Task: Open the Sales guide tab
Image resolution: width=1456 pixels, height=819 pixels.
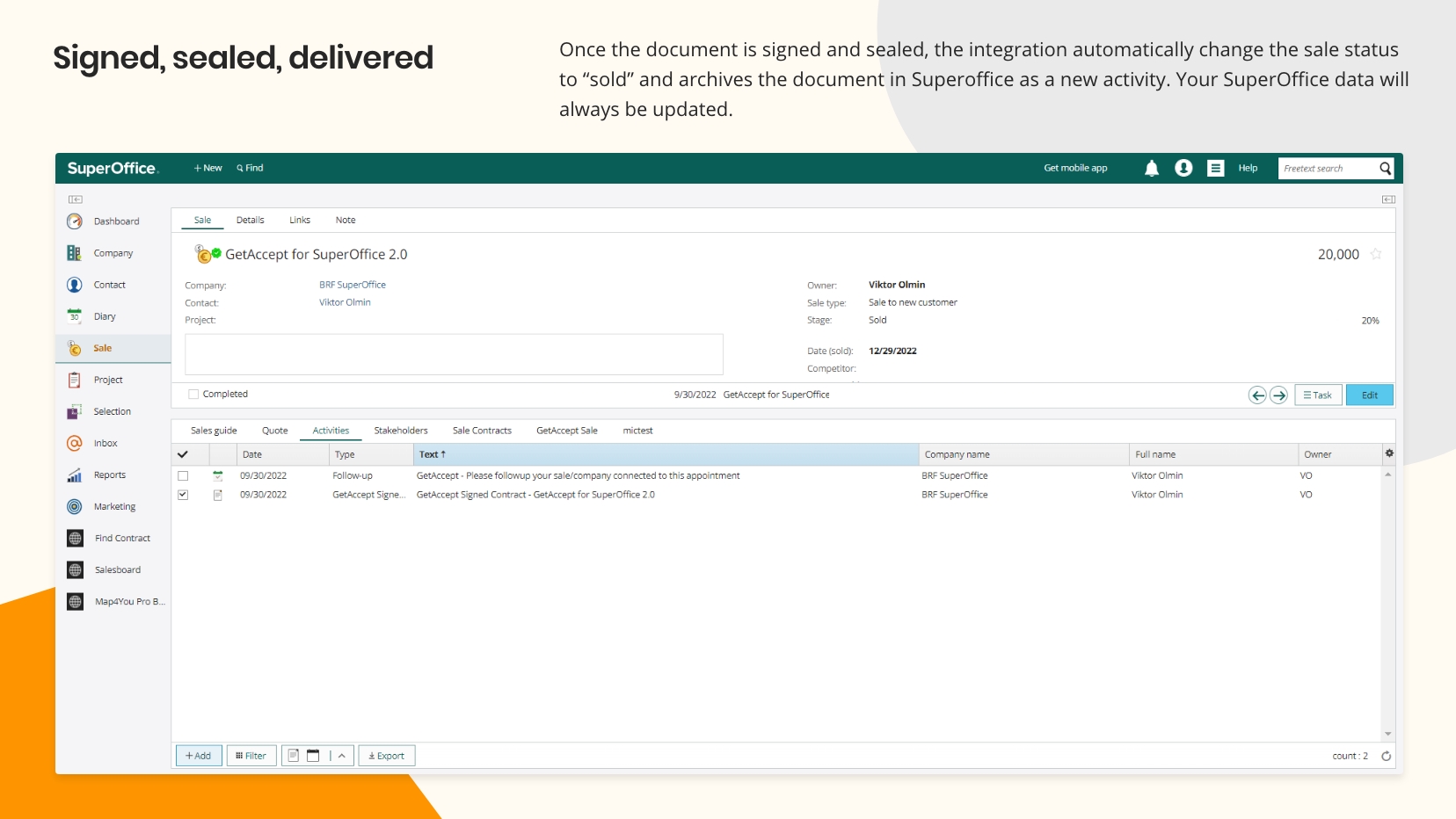Action: pos(214,431)
